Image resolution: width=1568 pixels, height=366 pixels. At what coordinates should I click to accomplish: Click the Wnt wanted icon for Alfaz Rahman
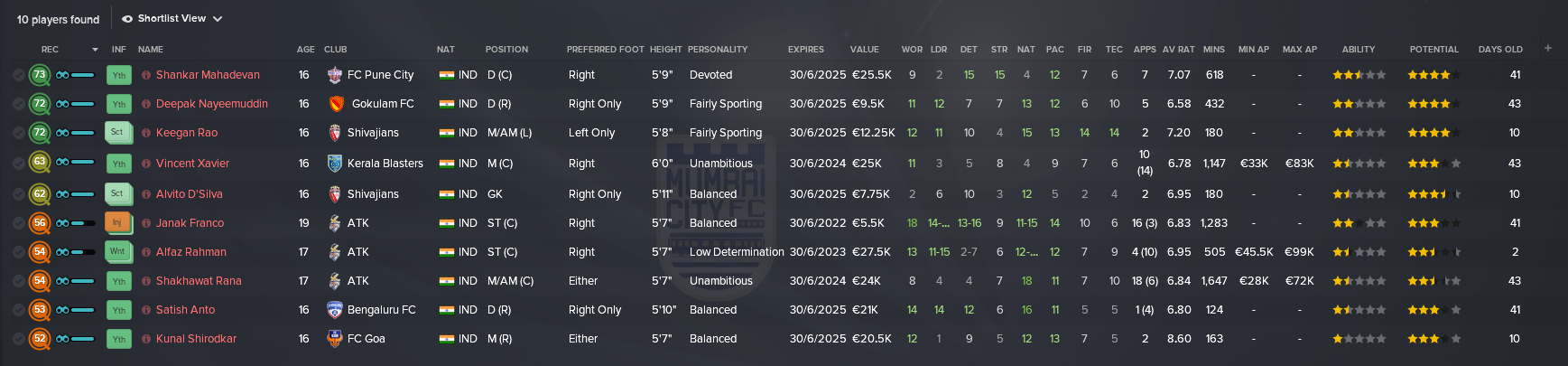click(118, 251)
